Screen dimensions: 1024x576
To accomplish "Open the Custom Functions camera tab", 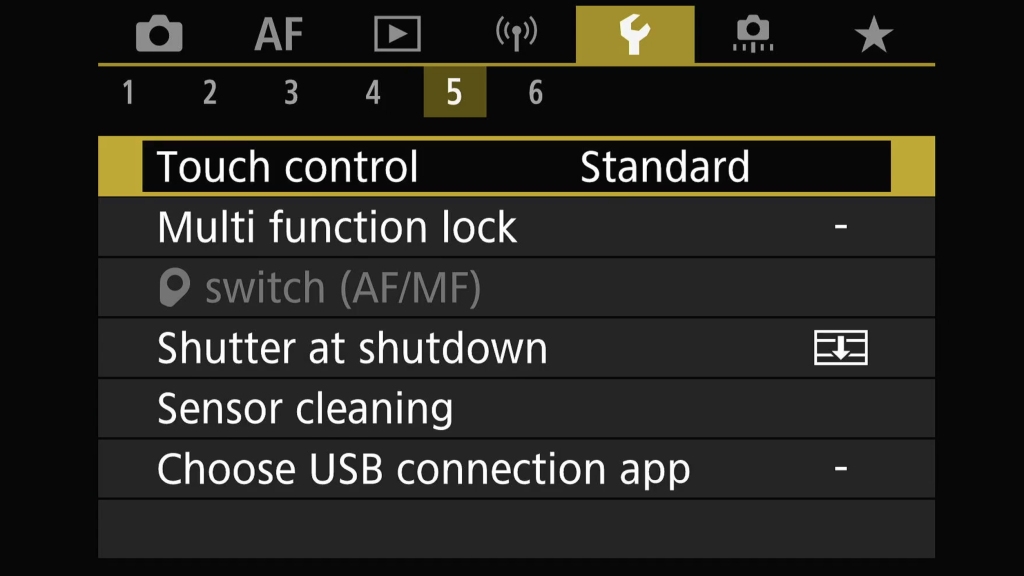I will click(753, 34).
